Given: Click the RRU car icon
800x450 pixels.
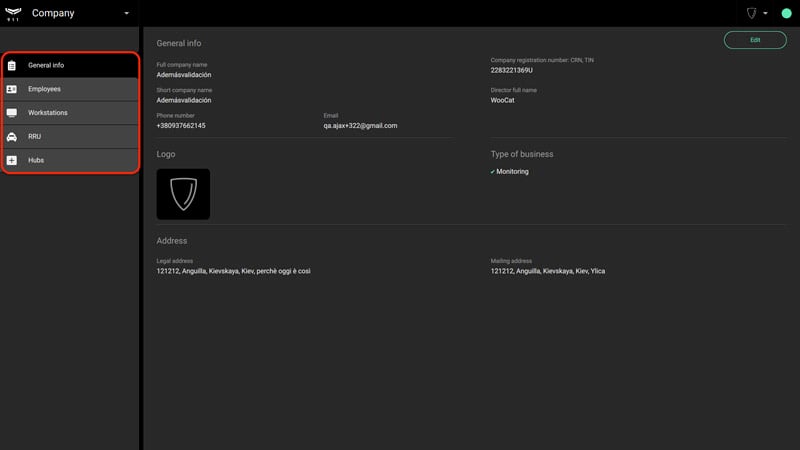Looking at the screenshot, I should [x=12, y=137].
